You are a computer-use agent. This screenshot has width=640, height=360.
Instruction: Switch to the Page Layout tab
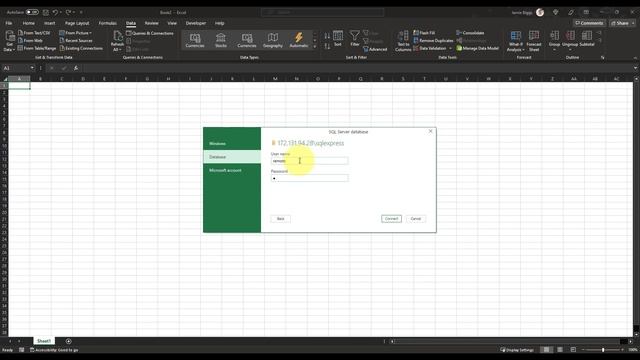pyautogui.click(x=77, y=23)
